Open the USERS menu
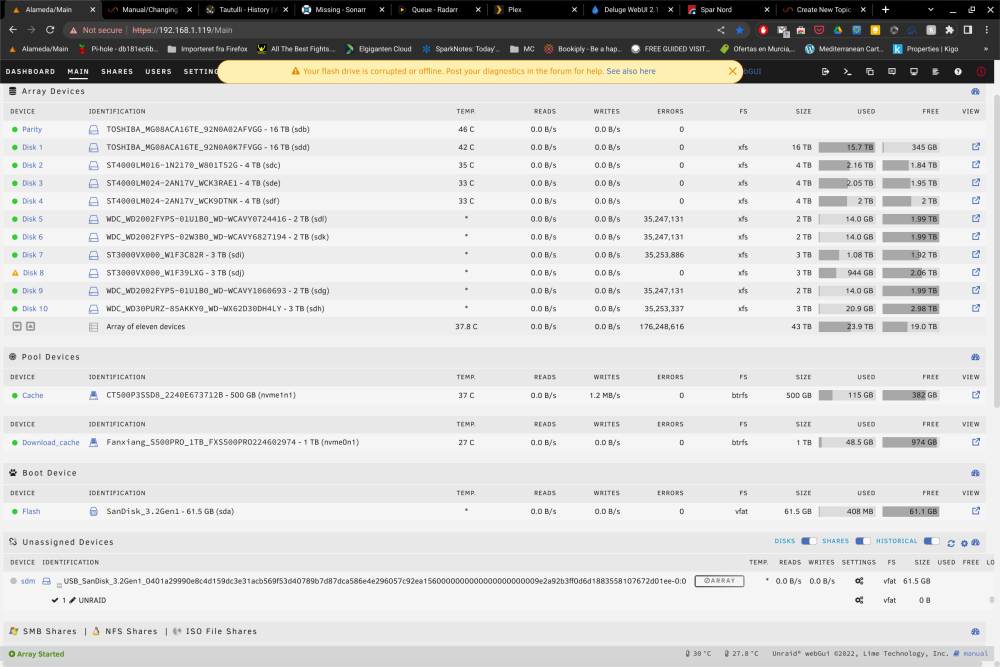This screenshot has width=1000, height=667. [158, 71]
